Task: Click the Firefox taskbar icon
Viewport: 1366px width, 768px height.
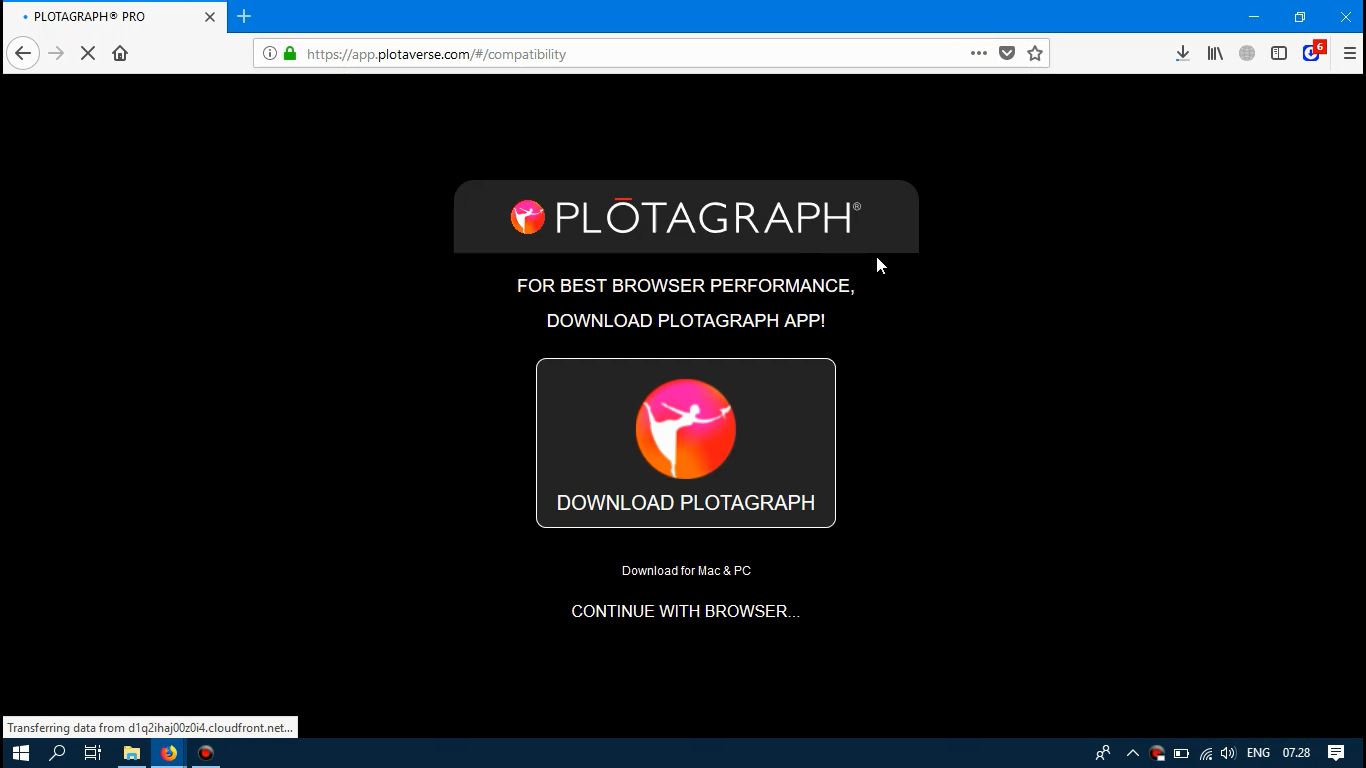Action: tap(168, 753)
